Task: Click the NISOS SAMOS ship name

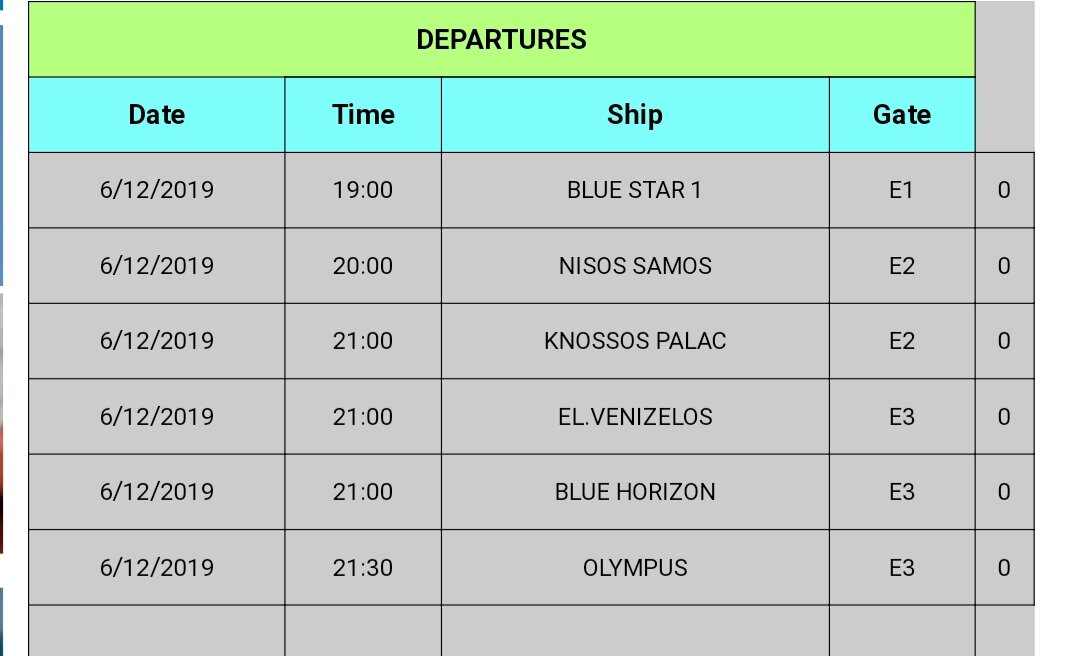Action: (x=635, y=266)
